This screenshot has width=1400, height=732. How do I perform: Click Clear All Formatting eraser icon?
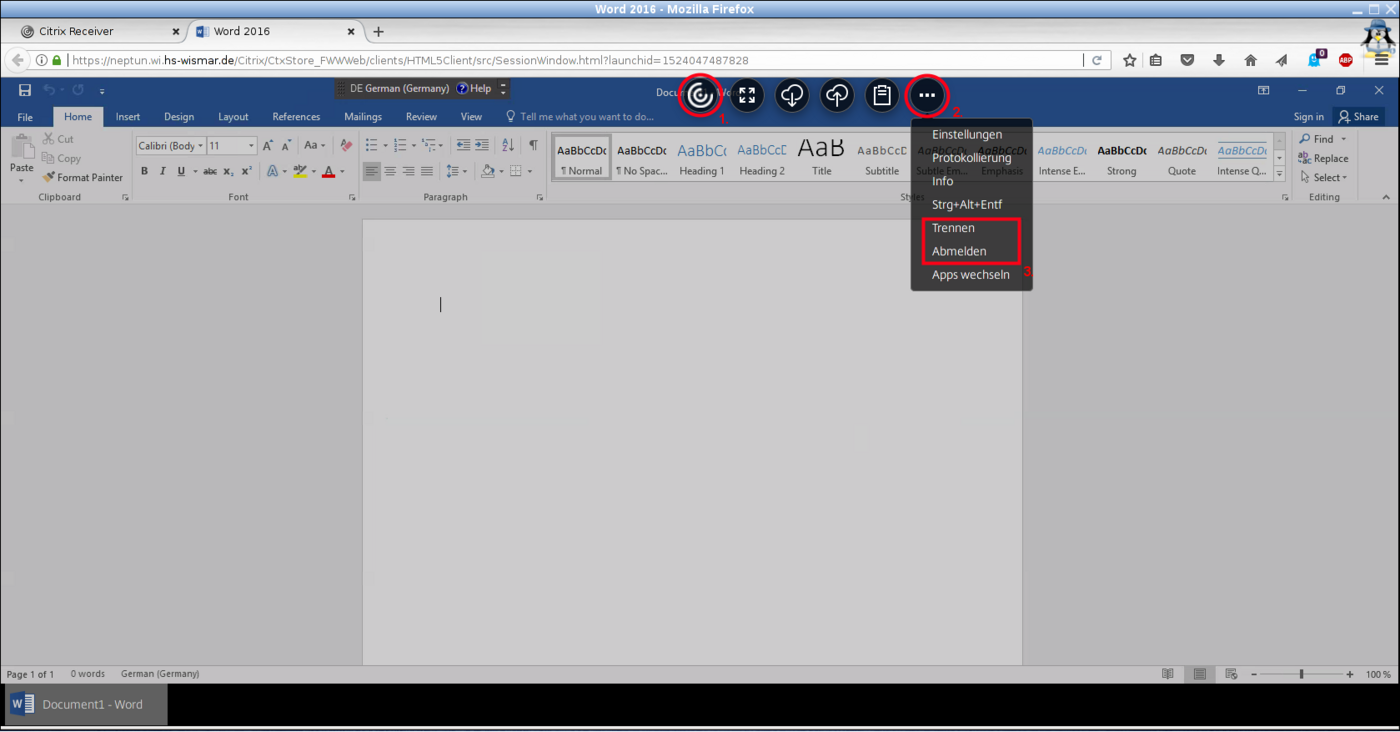tap(346, 145)
